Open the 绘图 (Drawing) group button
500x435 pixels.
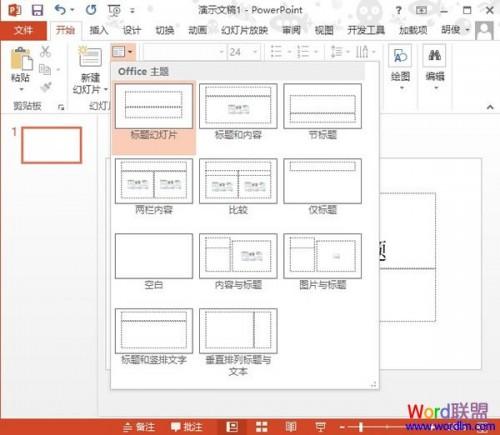pyautogui.click(x=400, y=67)
